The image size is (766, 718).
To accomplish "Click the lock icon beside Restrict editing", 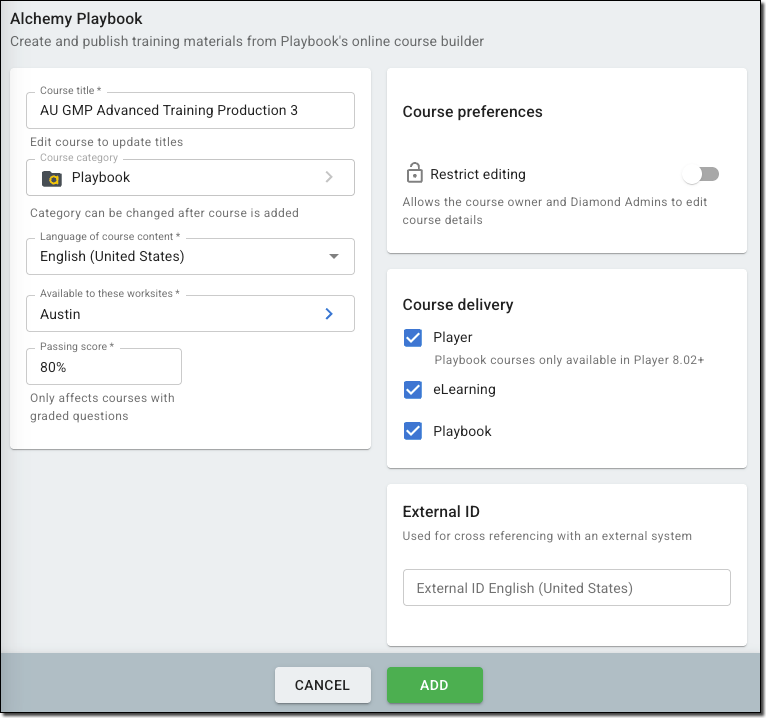I will point(414,174).
